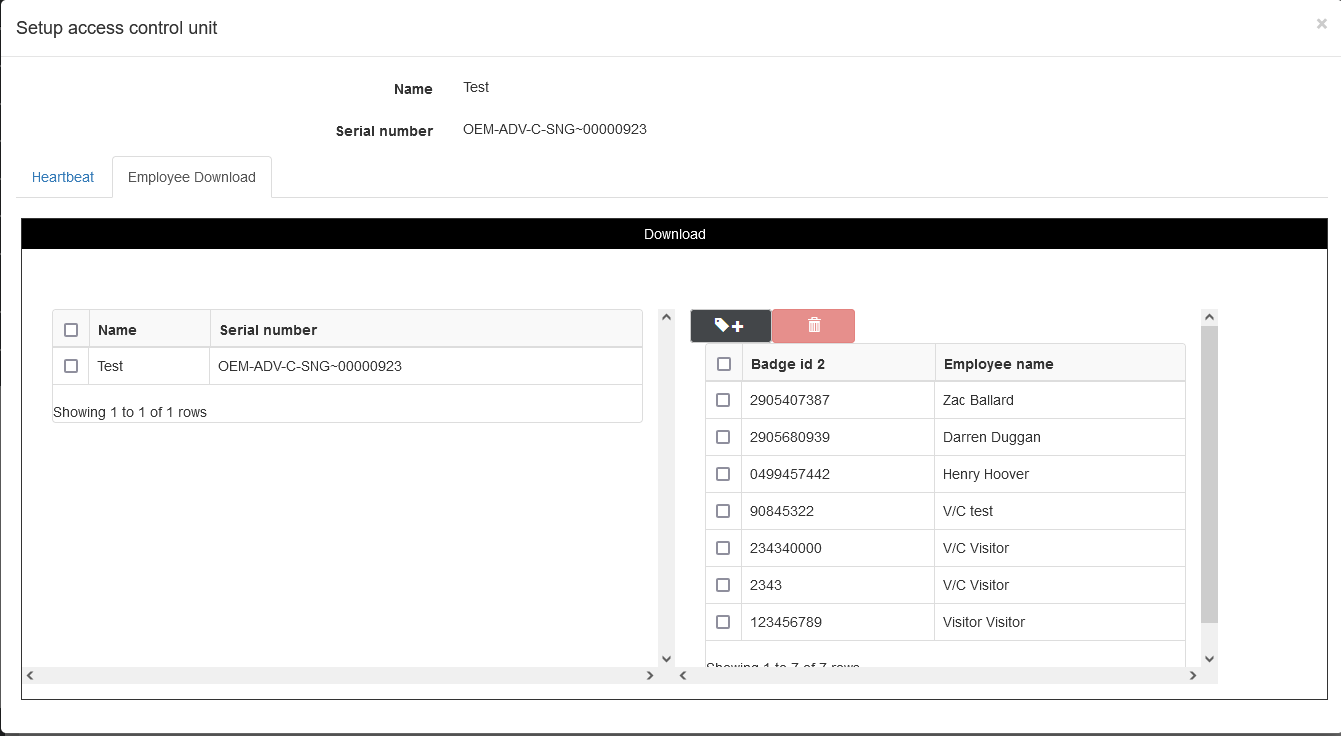Click the add badge tag button
Image resolution: width=1341 pixels, height=736 pixels.
pyautogui.click(x=730, y=326)
